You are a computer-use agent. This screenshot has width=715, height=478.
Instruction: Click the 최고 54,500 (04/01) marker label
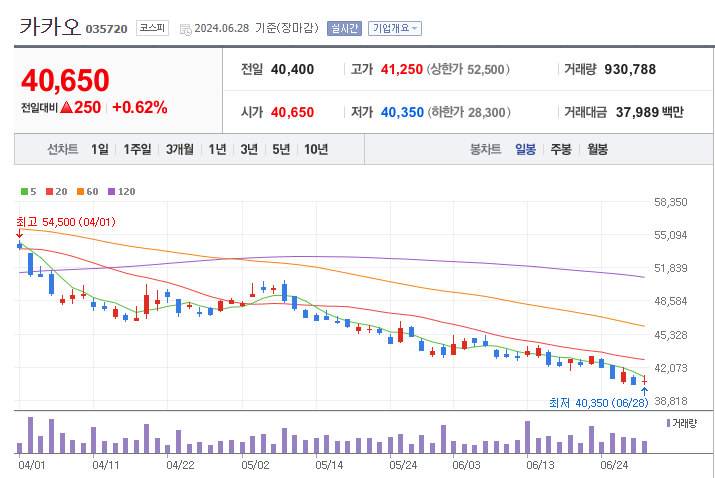[66, 222]
